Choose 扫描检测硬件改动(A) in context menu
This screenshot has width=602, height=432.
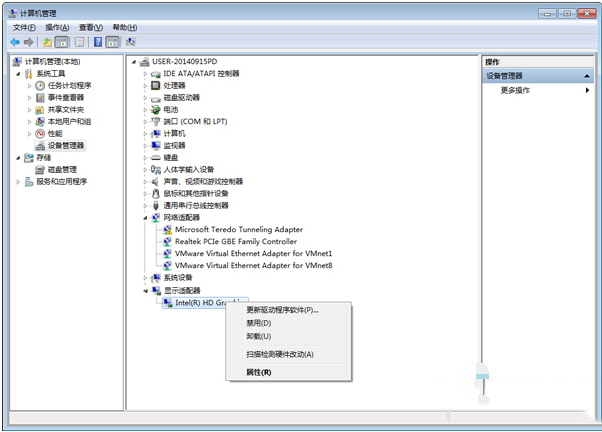(x=289, y=354)
